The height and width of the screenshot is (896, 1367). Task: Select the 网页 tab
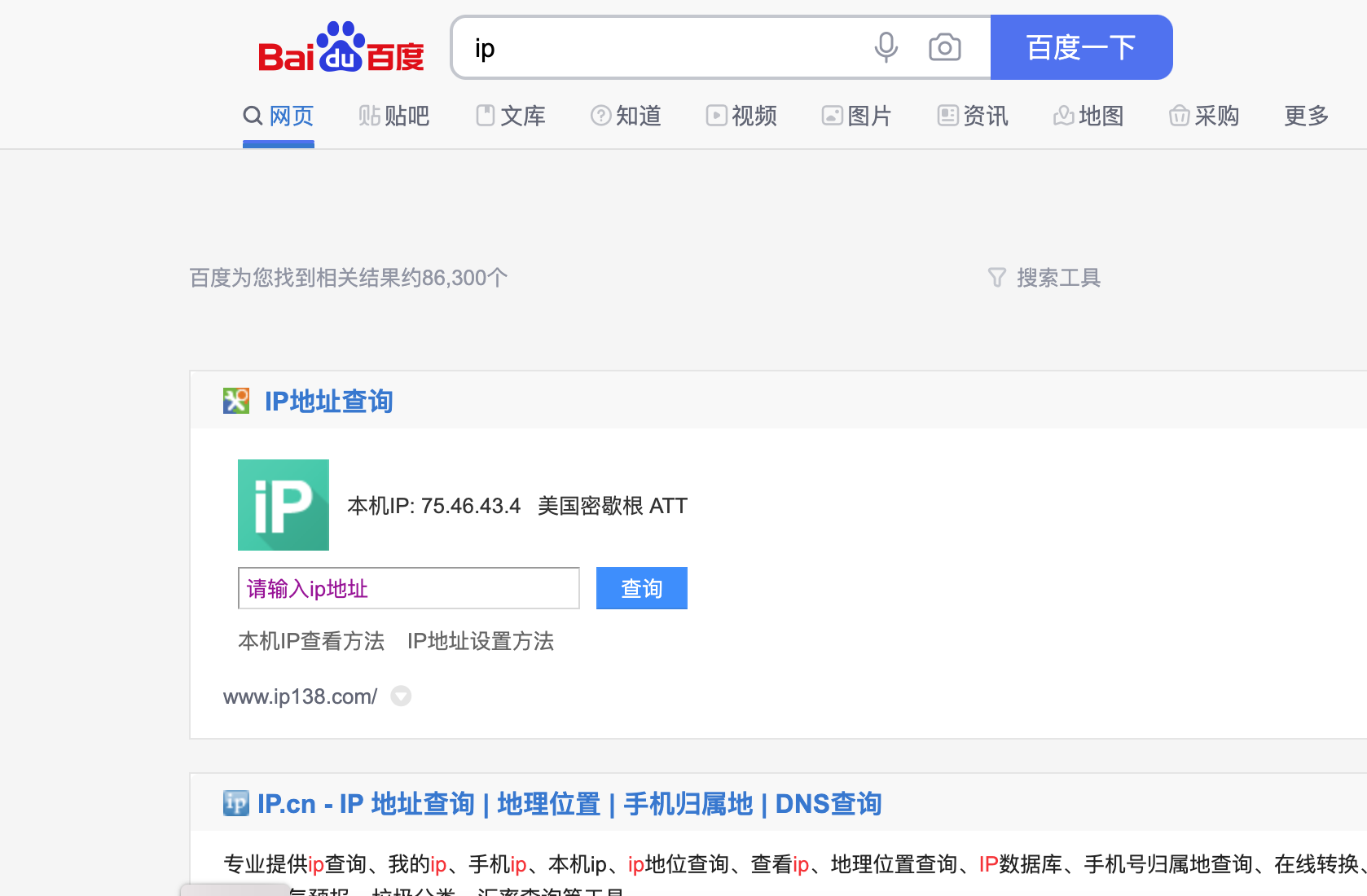[279, 116]
